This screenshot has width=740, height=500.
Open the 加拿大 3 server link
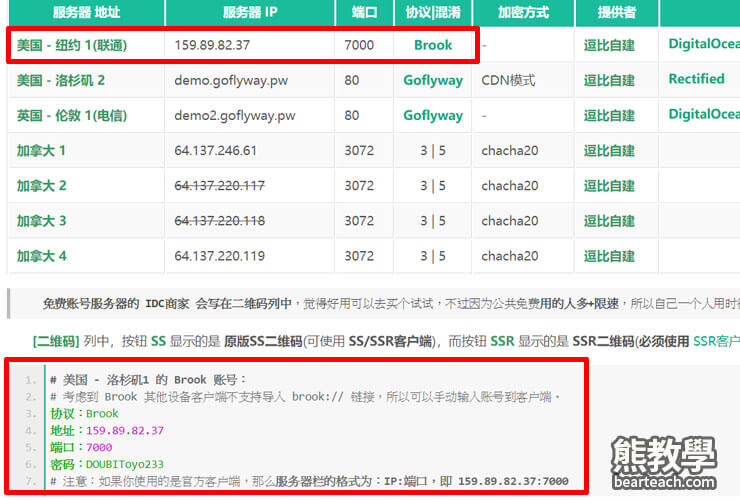tap(41, 221)
